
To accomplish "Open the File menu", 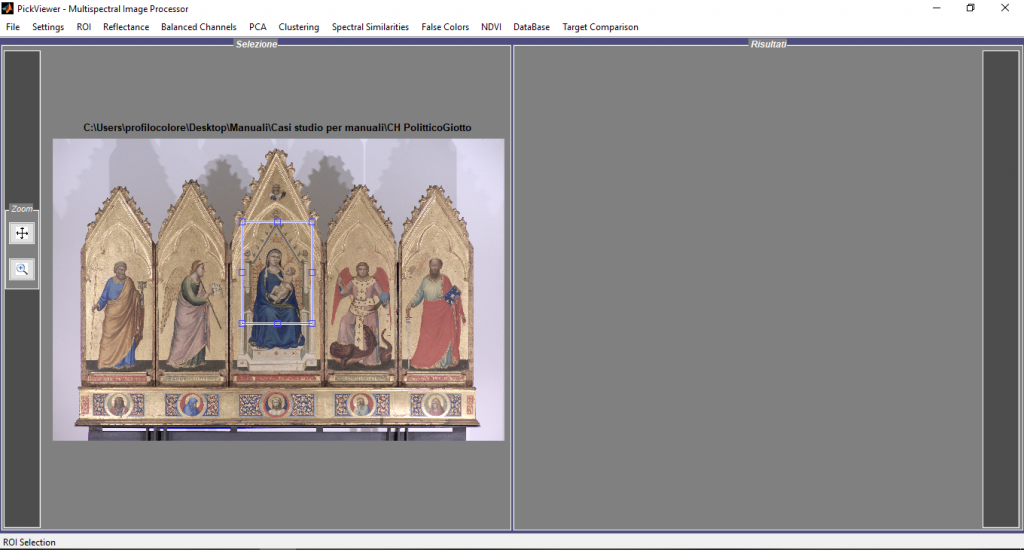I will pyautogui.click(x=13, y=27).
